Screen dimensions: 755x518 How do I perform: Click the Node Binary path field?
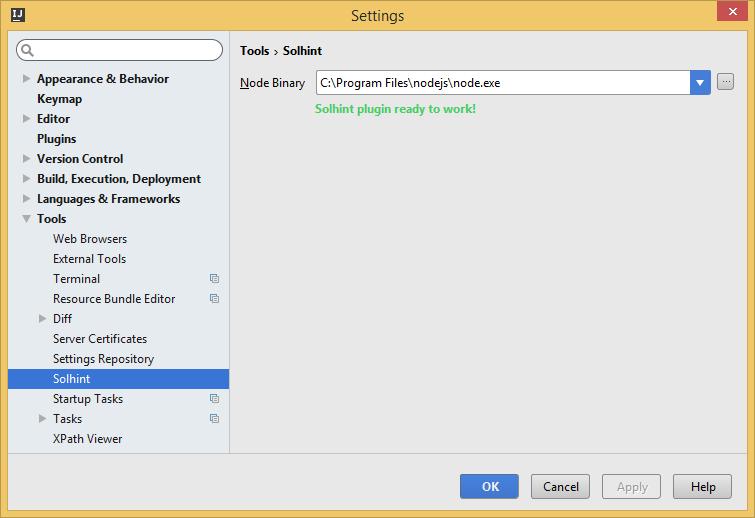[503, 83]
